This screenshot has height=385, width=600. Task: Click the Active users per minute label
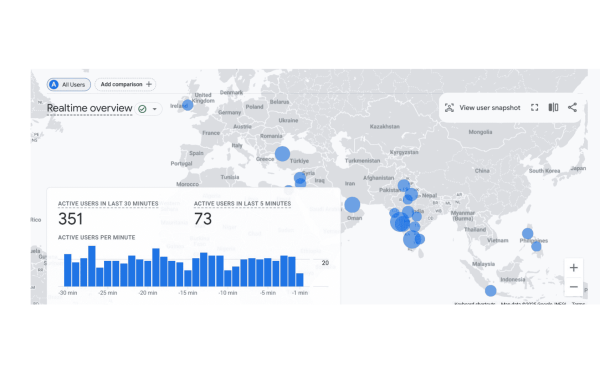[96, 238]
